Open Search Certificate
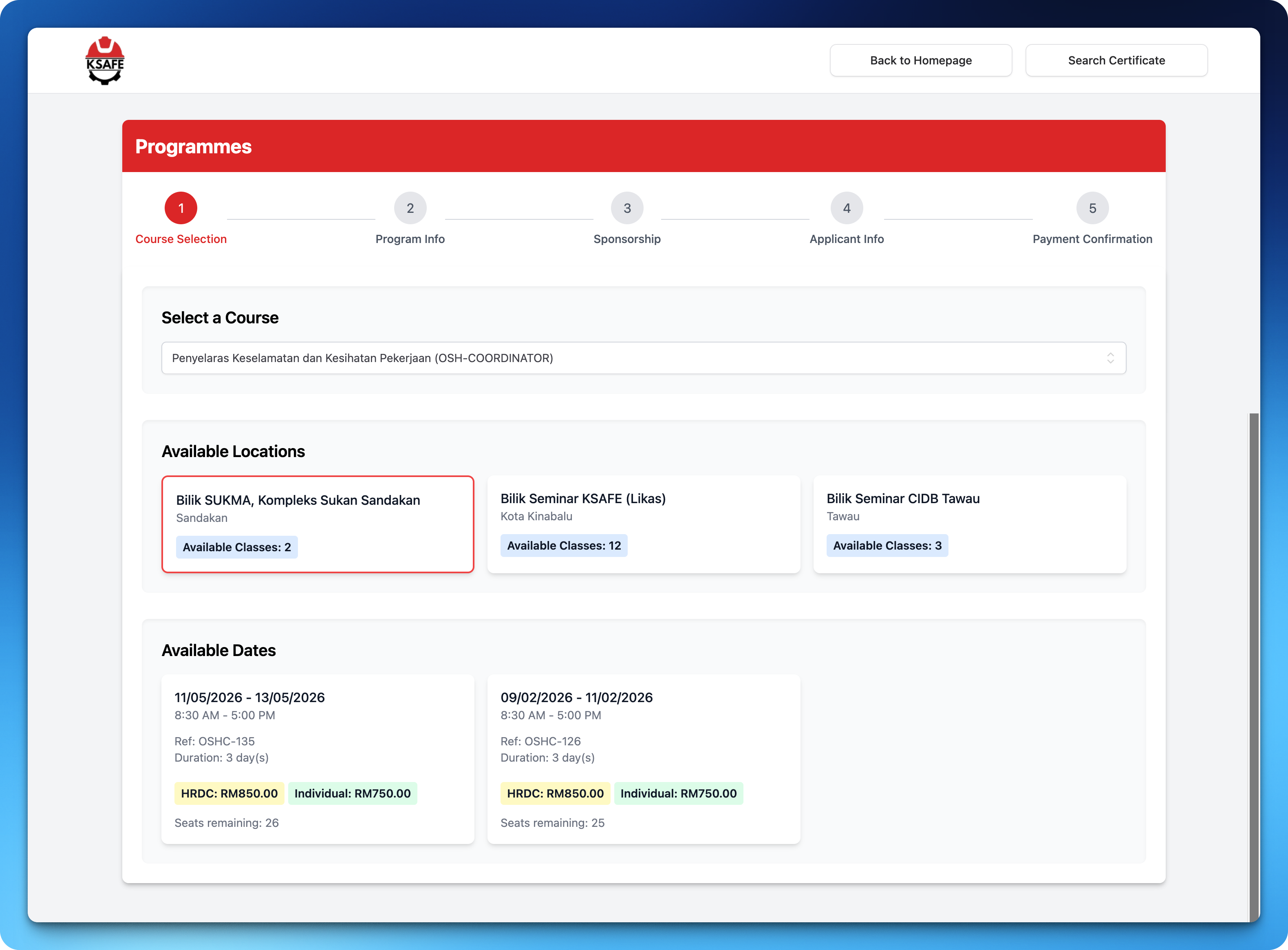Viewport: 1288px width, 950px height. [1116, 60]
